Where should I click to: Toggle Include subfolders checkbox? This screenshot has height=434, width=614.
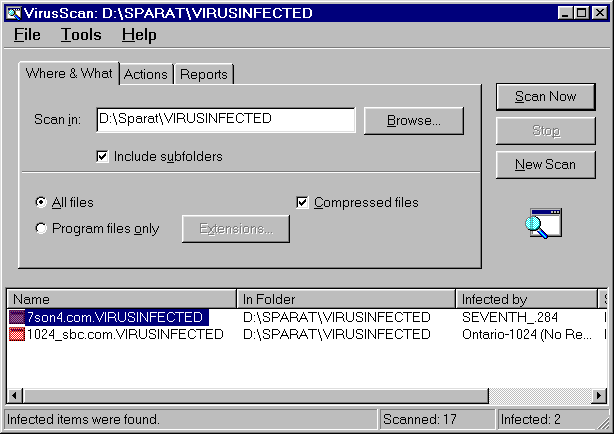point(102,157)
